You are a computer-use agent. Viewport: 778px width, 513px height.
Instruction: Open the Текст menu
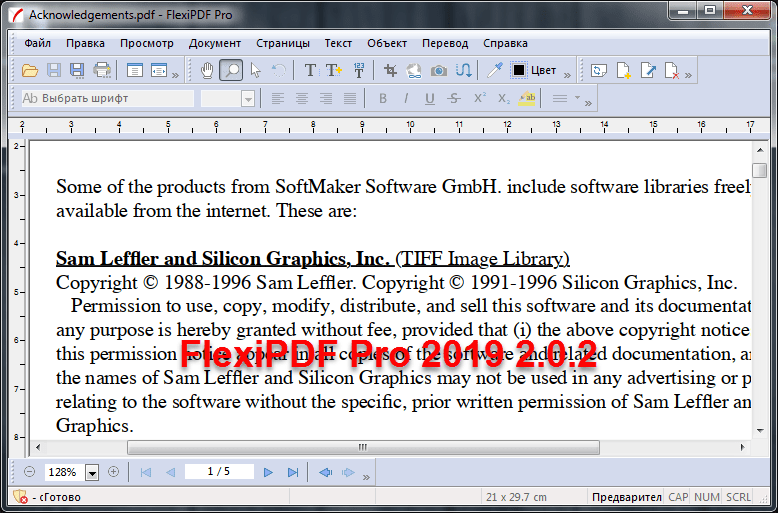338,44
